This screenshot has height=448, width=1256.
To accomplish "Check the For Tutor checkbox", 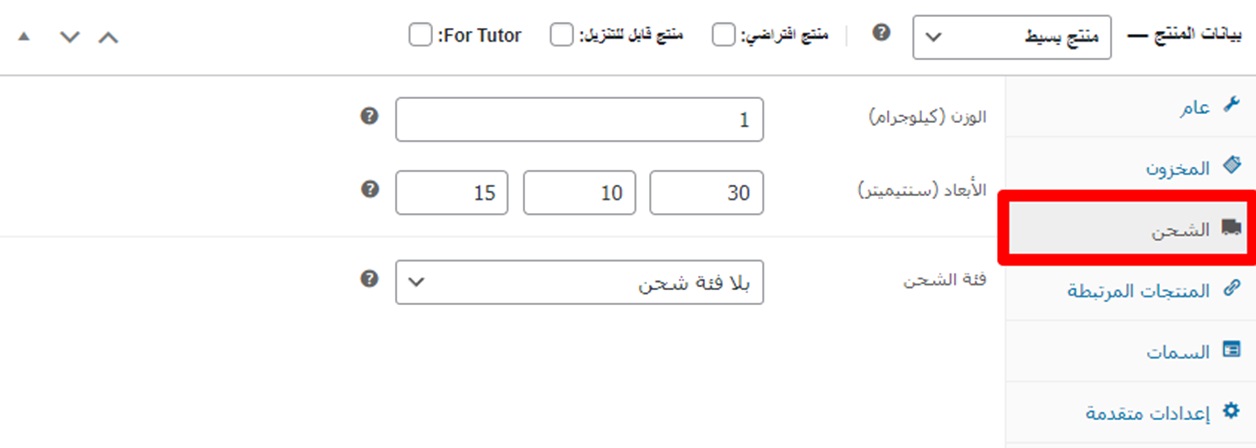I will click(420, 36).
